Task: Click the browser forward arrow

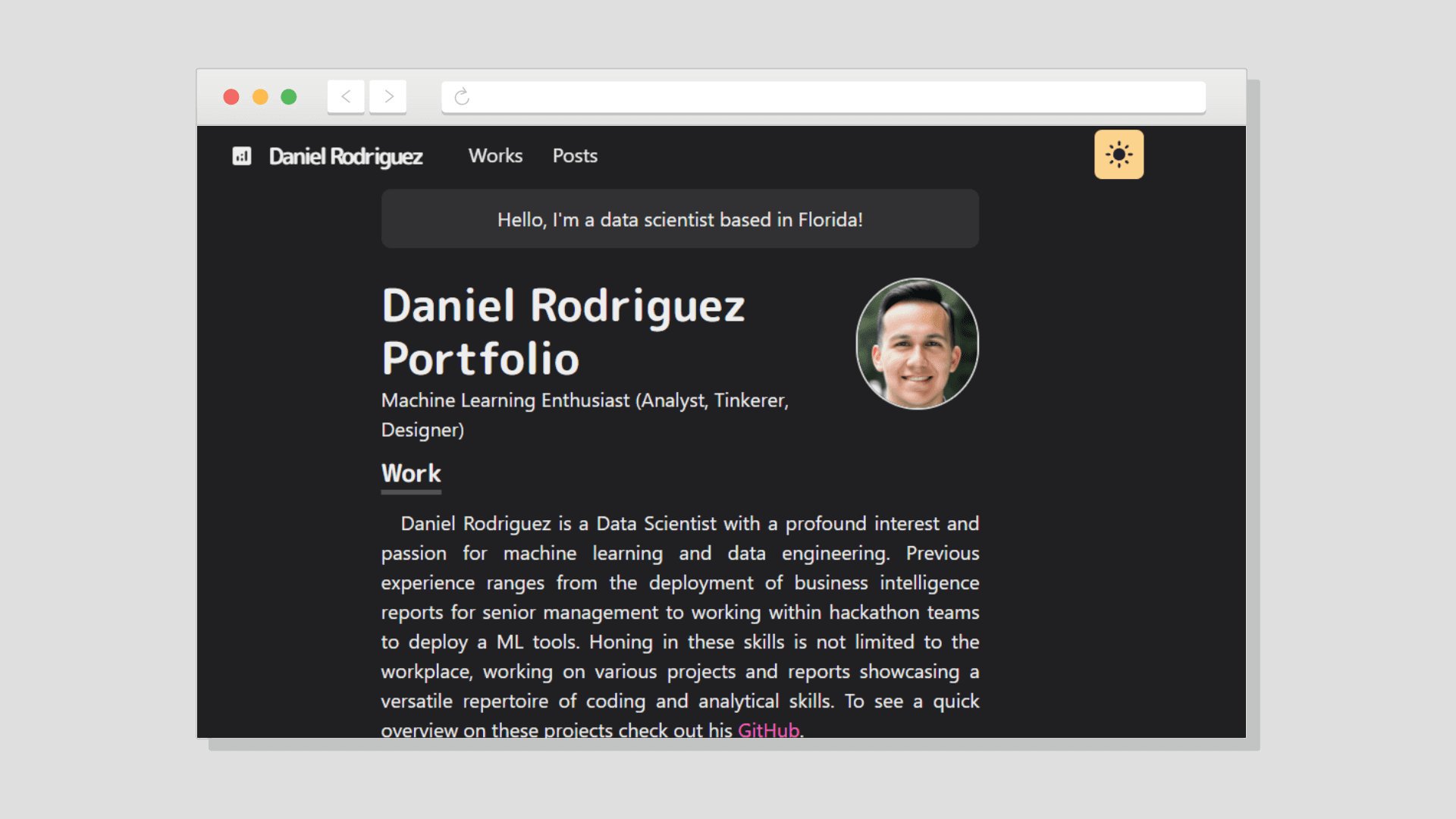Action: 388,96
